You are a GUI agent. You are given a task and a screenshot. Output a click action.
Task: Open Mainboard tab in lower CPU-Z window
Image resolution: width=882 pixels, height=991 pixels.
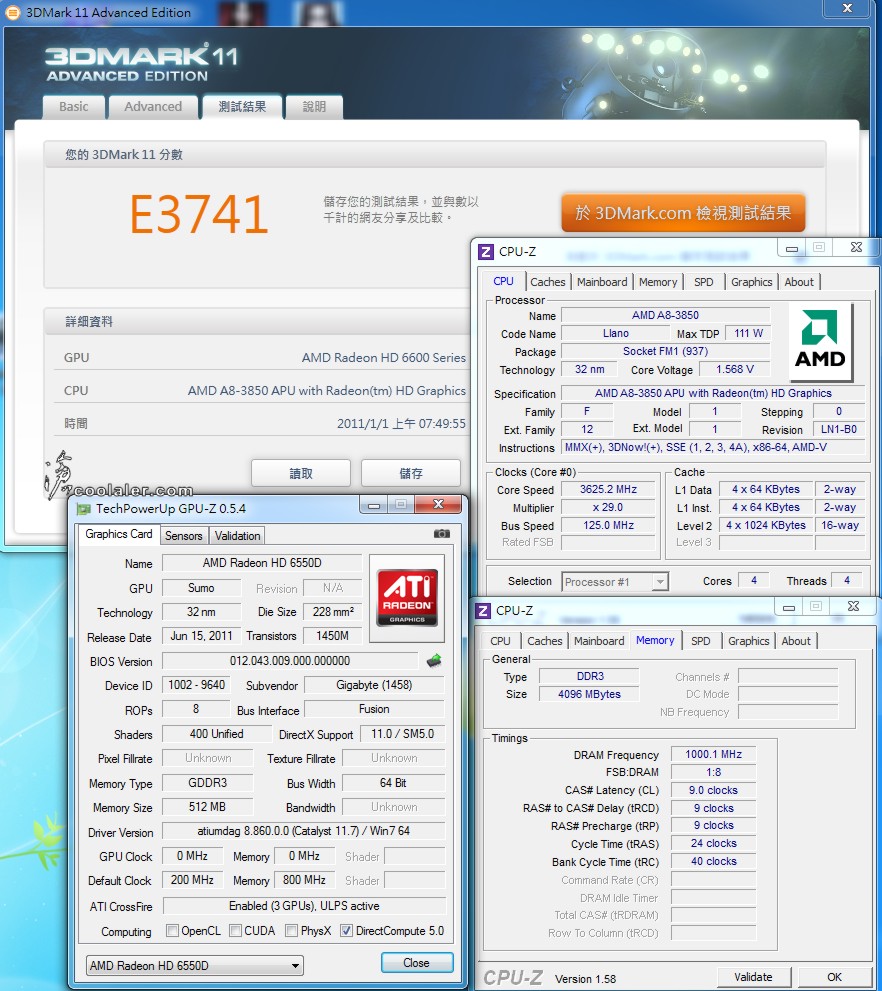coord(599,641)
